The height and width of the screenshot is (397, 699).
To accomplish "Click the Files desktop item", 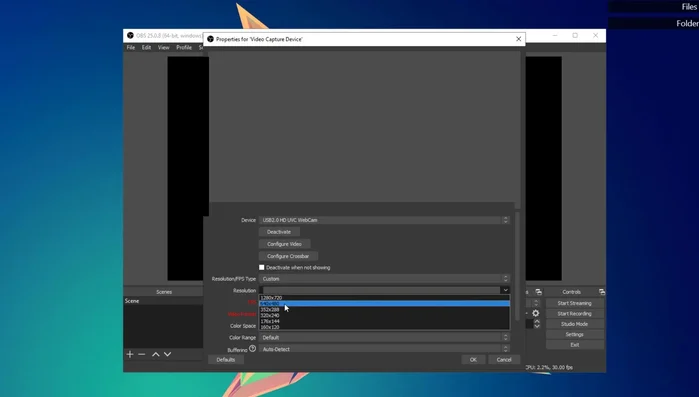I will (x=689, y=7).
